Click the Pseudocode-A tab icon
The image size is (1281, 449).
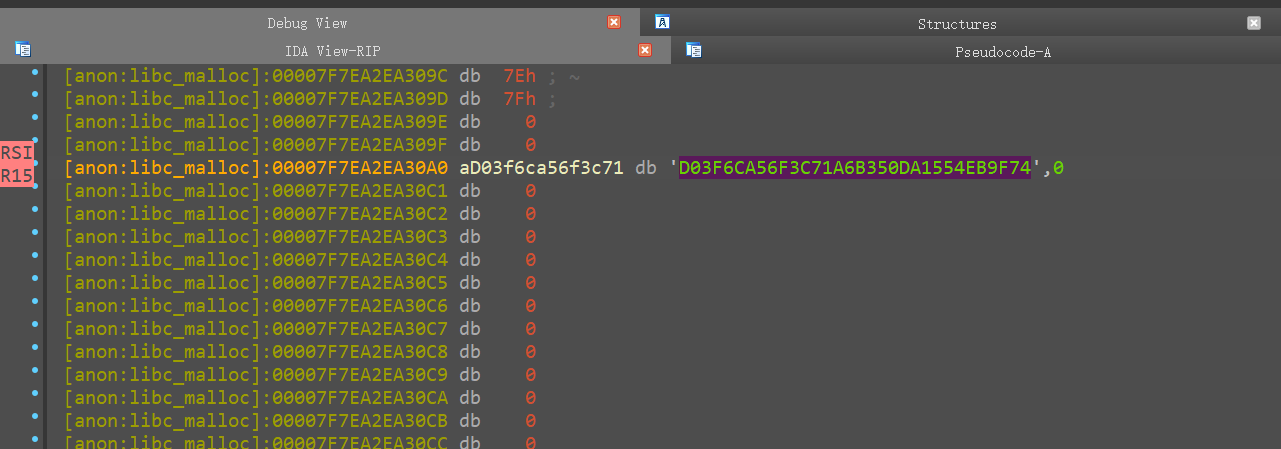693,50
